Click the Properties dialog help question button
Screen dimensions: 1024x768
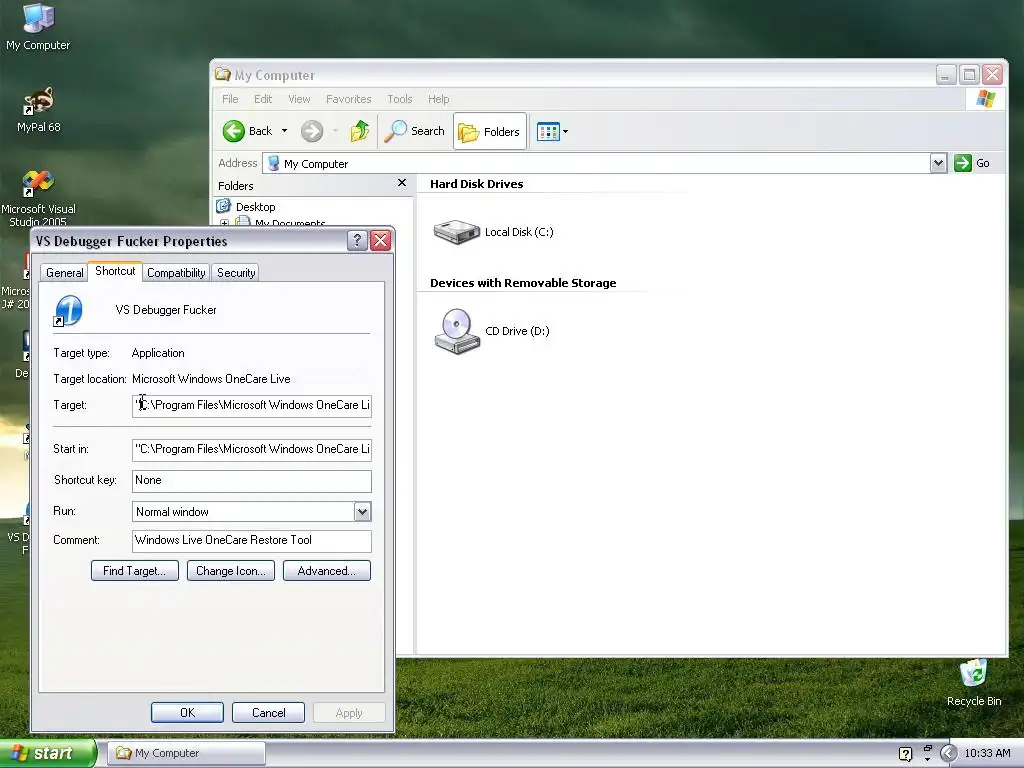pyautogui.click(x=357, y=240)
